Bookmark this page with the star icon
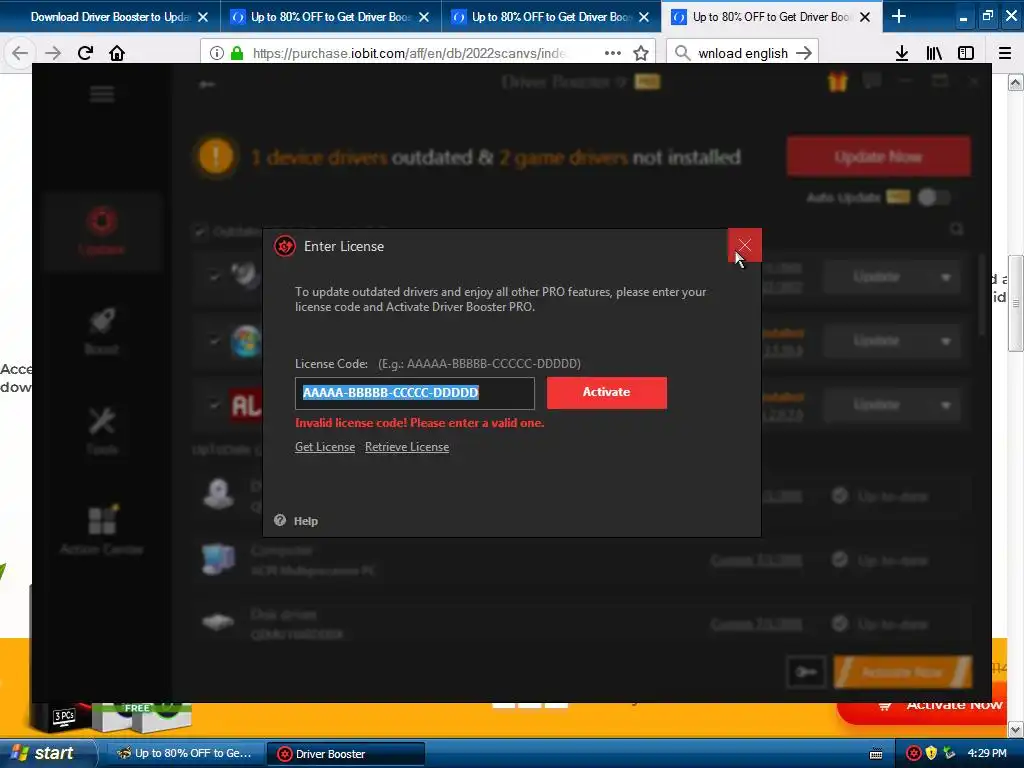Screen dimensions: 1024x768 click(641, 53)
